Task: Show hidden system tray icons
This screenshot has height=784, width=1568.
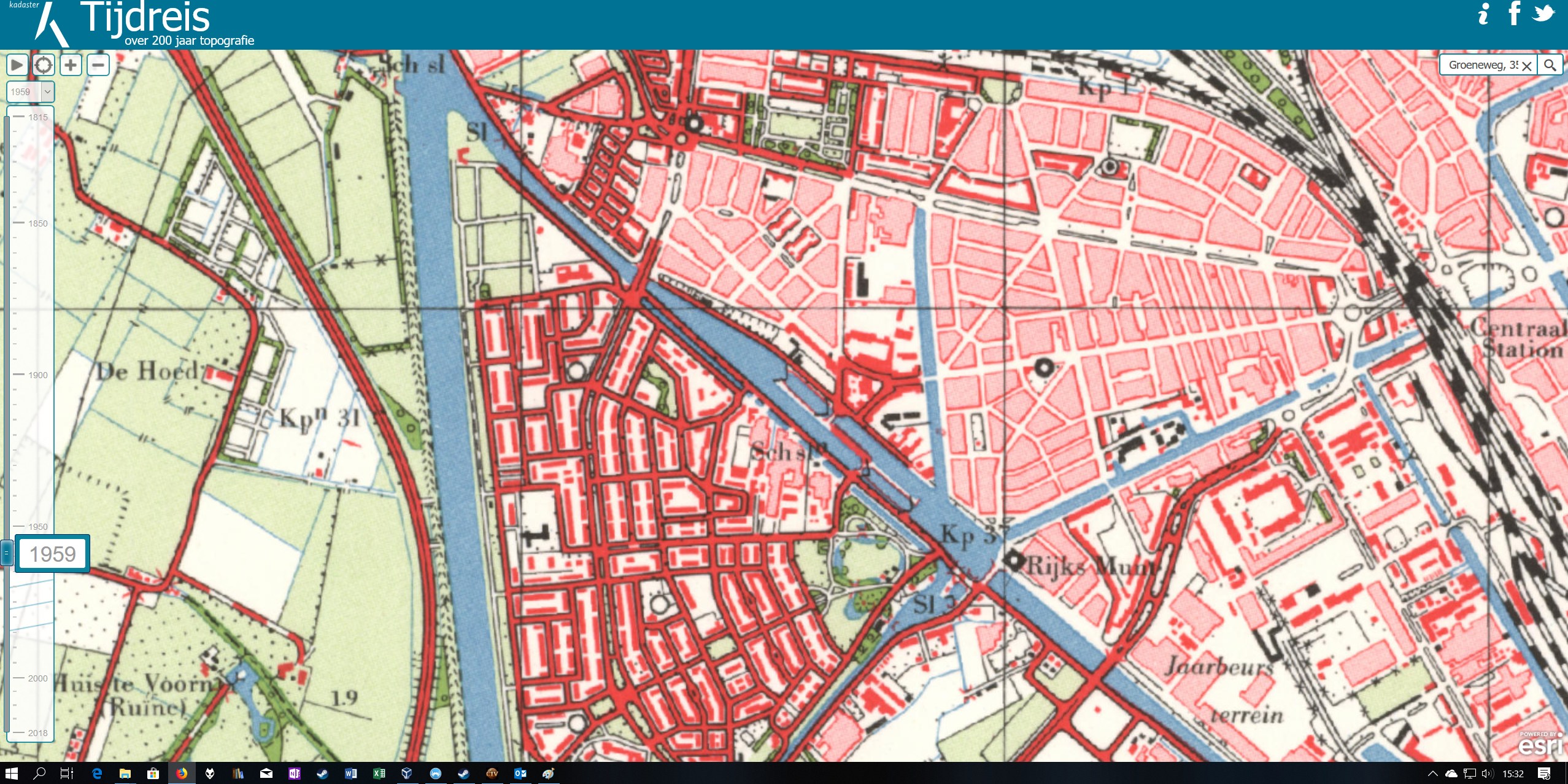Action: pyautogui.click(x=1432, y=774)
